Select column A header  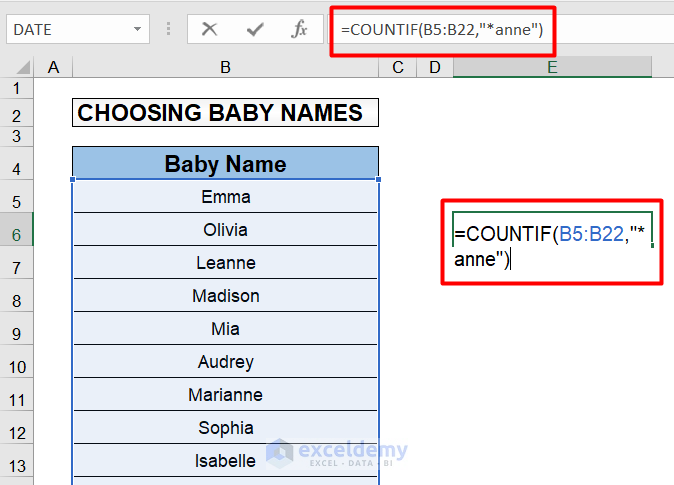point(53,68)
